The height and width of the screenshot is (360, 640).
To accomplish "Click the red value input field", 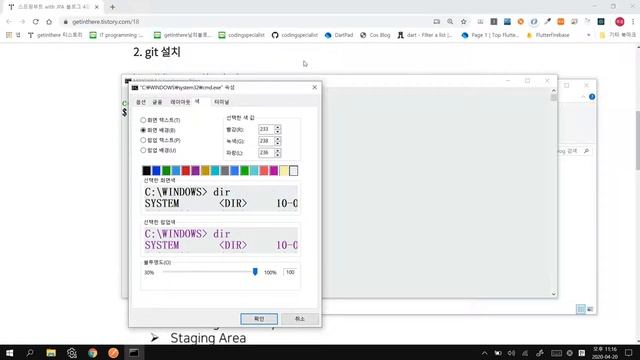I will [x=266, y=129].
